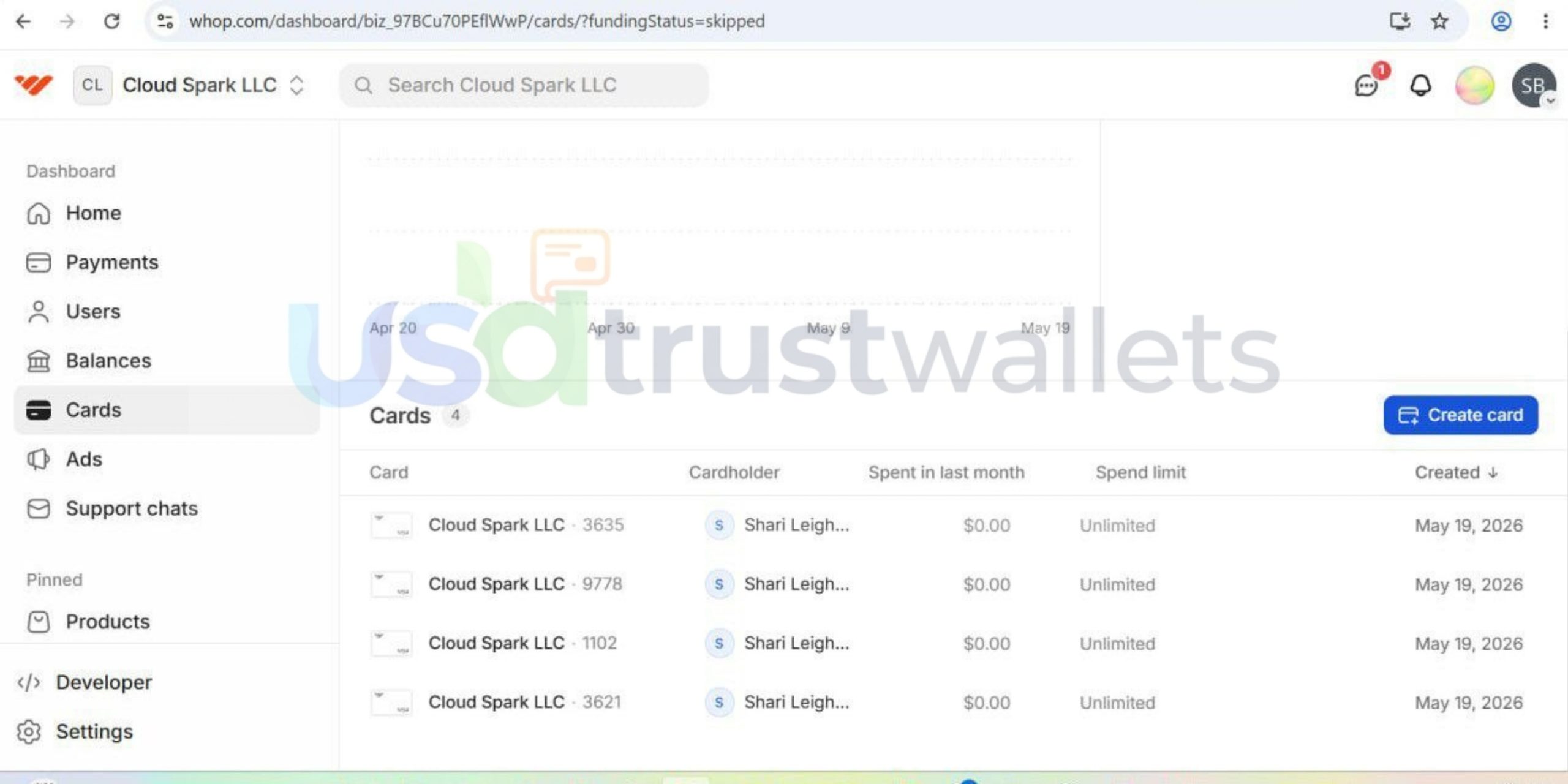
Task: Click the Payments card icon
Action: (x=39, y=262)
